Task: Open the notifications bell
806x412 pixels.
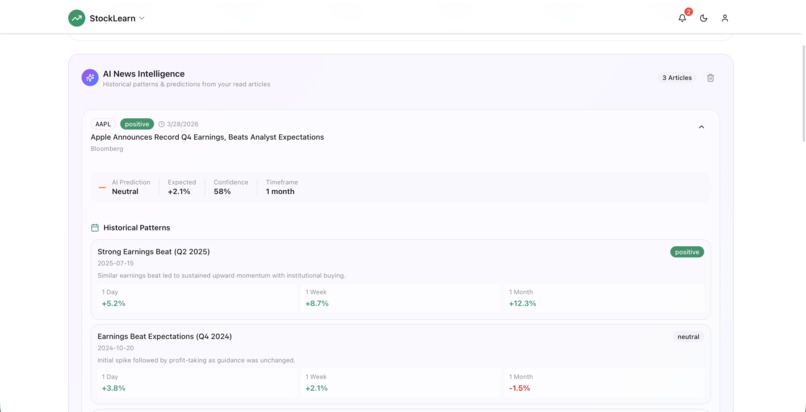Action: [x=682, y=18]
